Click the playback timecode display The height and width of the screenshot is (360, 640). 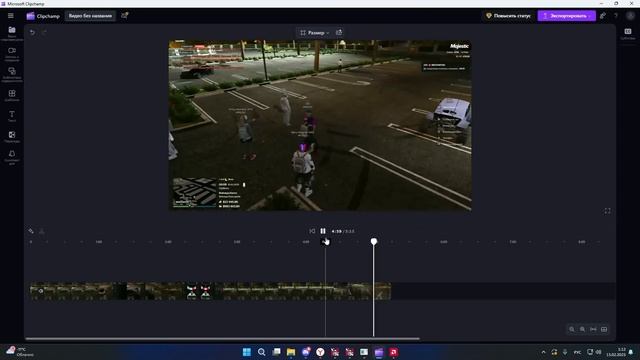tap(343, 231)
